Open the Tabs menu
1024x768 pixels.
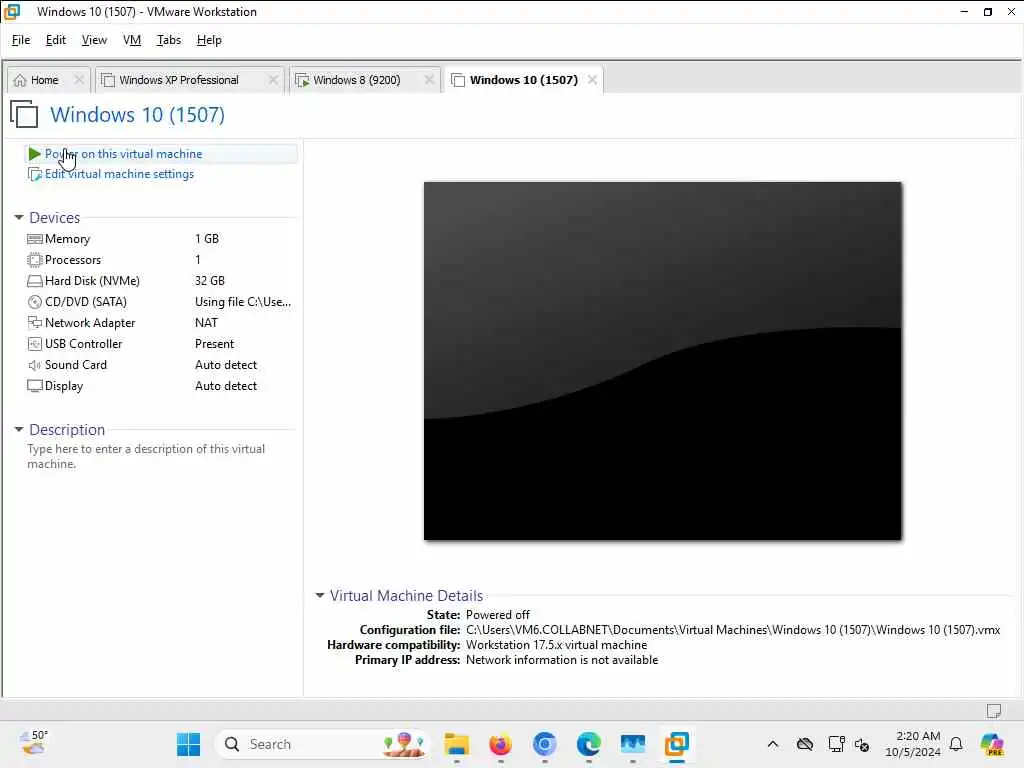tap(168, 40)
